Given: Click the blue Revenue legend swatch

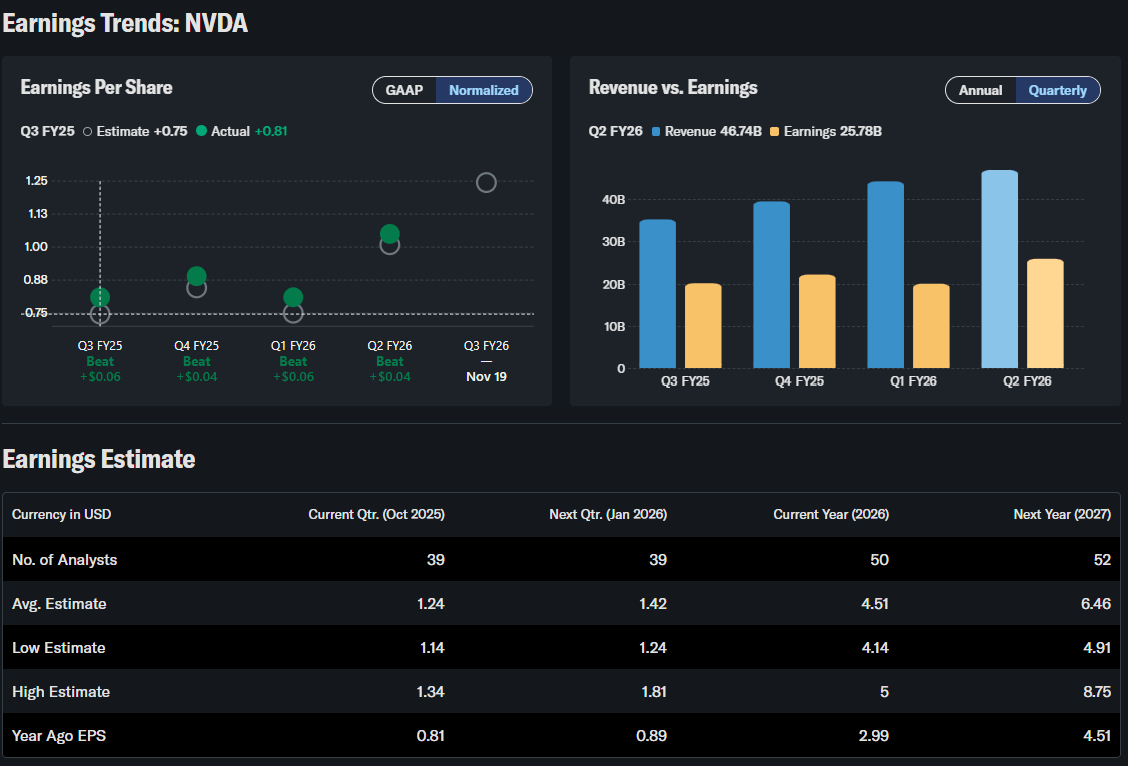Looking at the screenshot, I should click(x=656, y=131).
